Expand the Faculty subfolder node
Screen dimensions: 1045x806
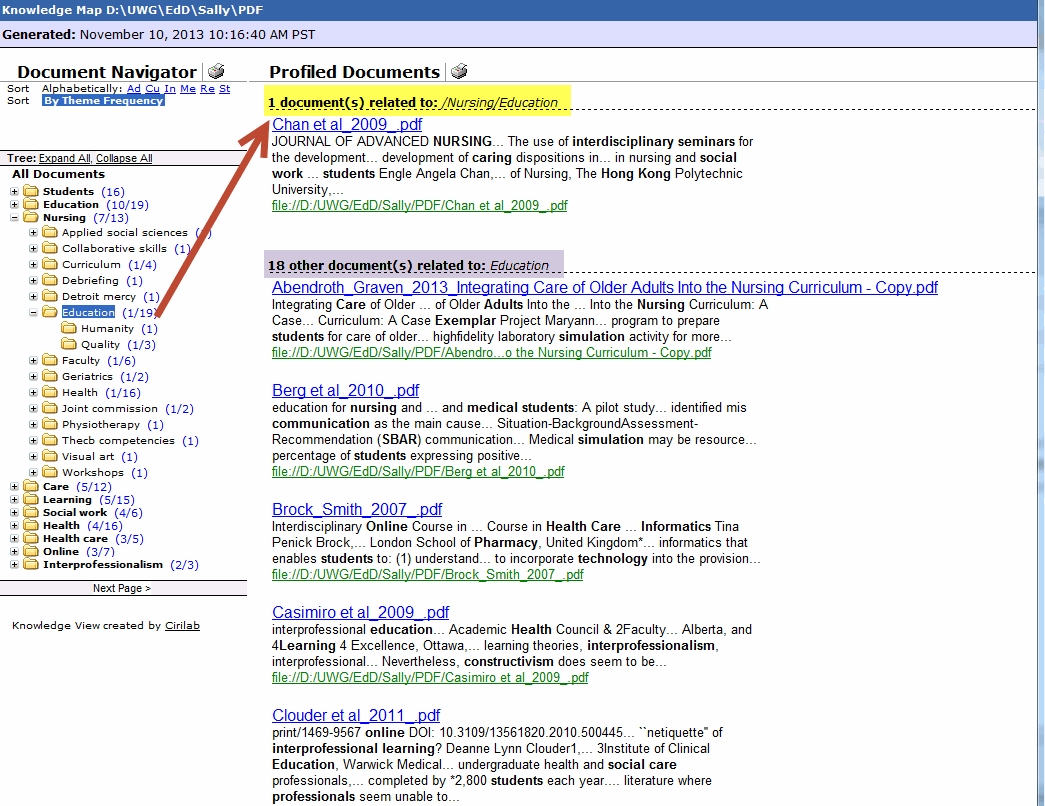click(33, 361)
